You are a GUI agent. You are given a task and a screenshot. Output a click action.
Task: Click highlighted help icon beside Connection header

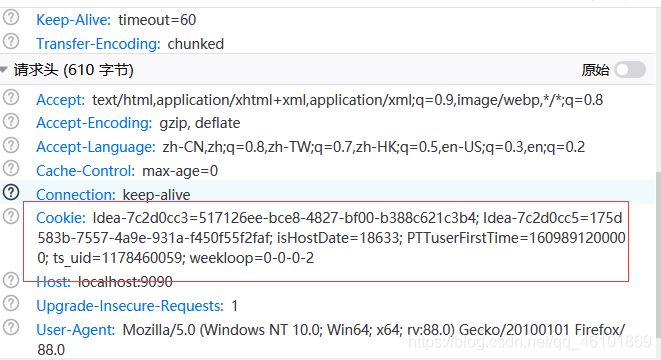click(x=11, y=192)
